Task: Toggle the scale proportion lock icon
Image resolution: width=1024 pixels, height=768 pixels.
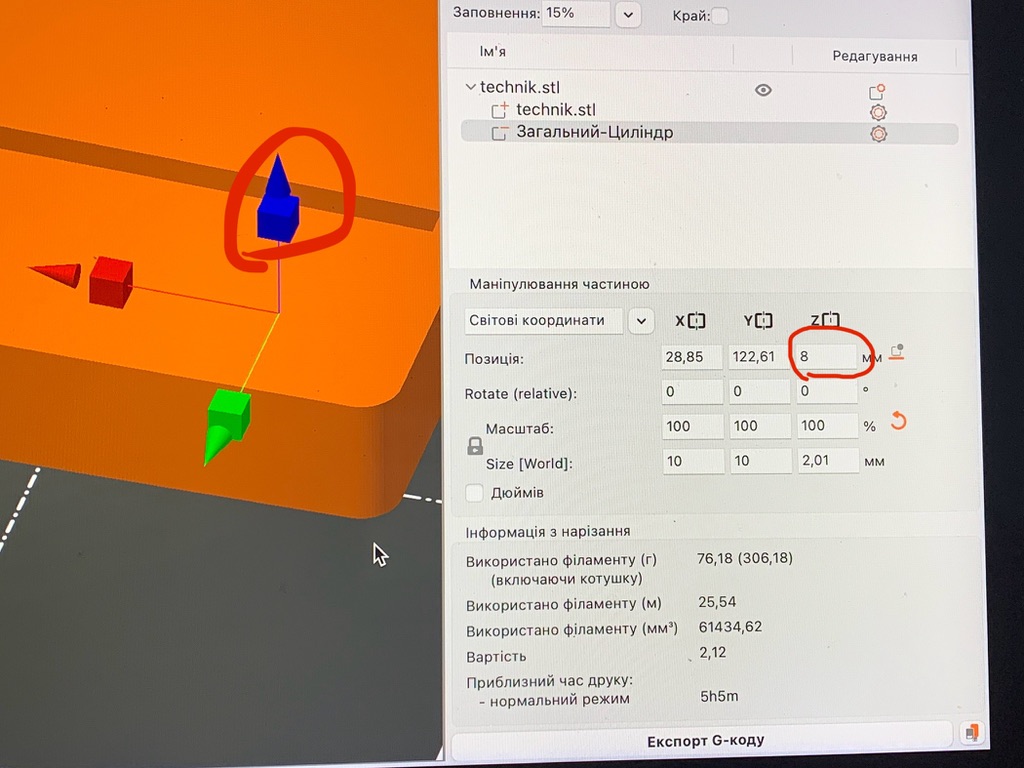Action: [475, 446]
